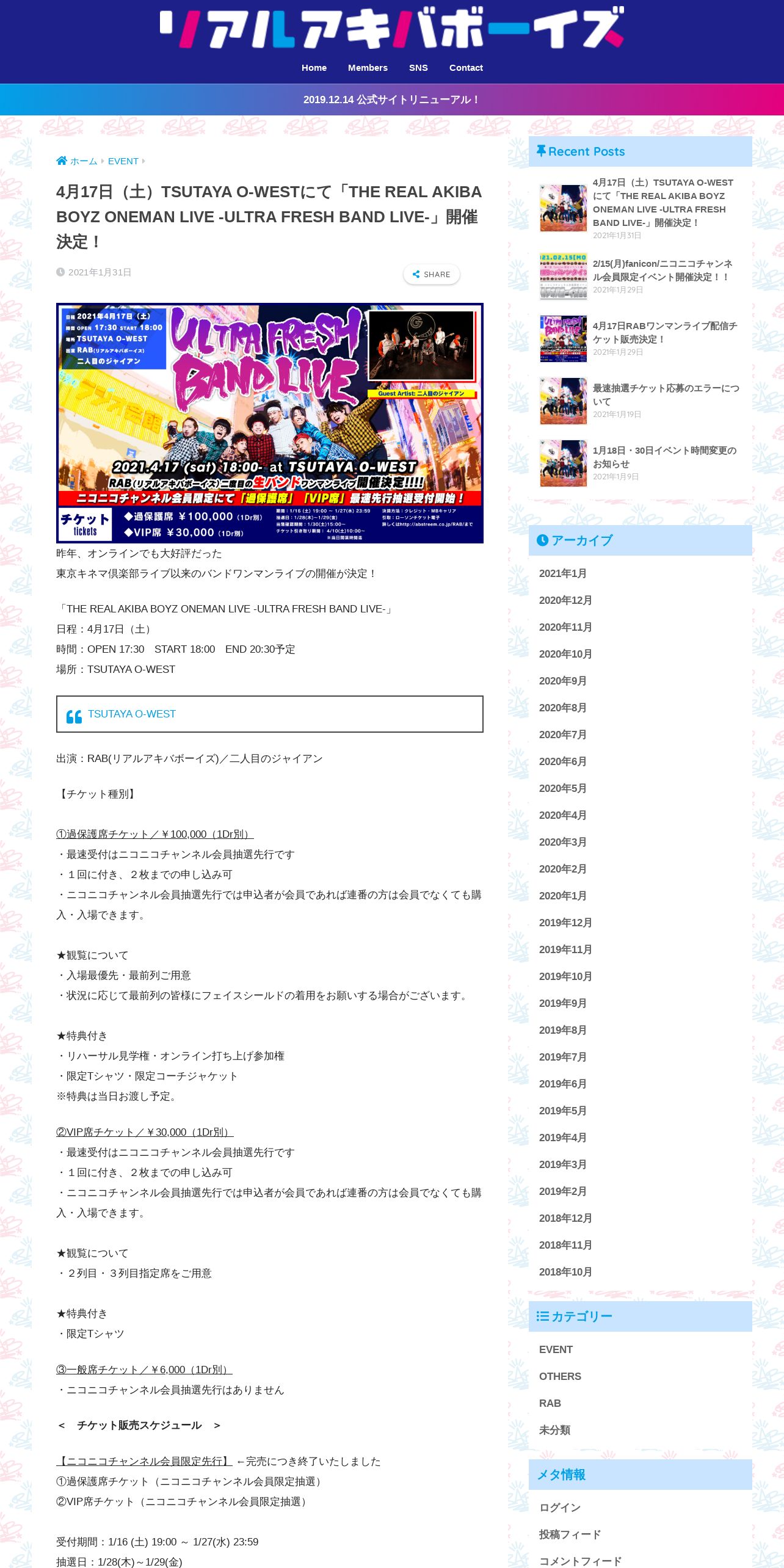
Task: Open the コメントフィード link
Action: (580, 1561)
